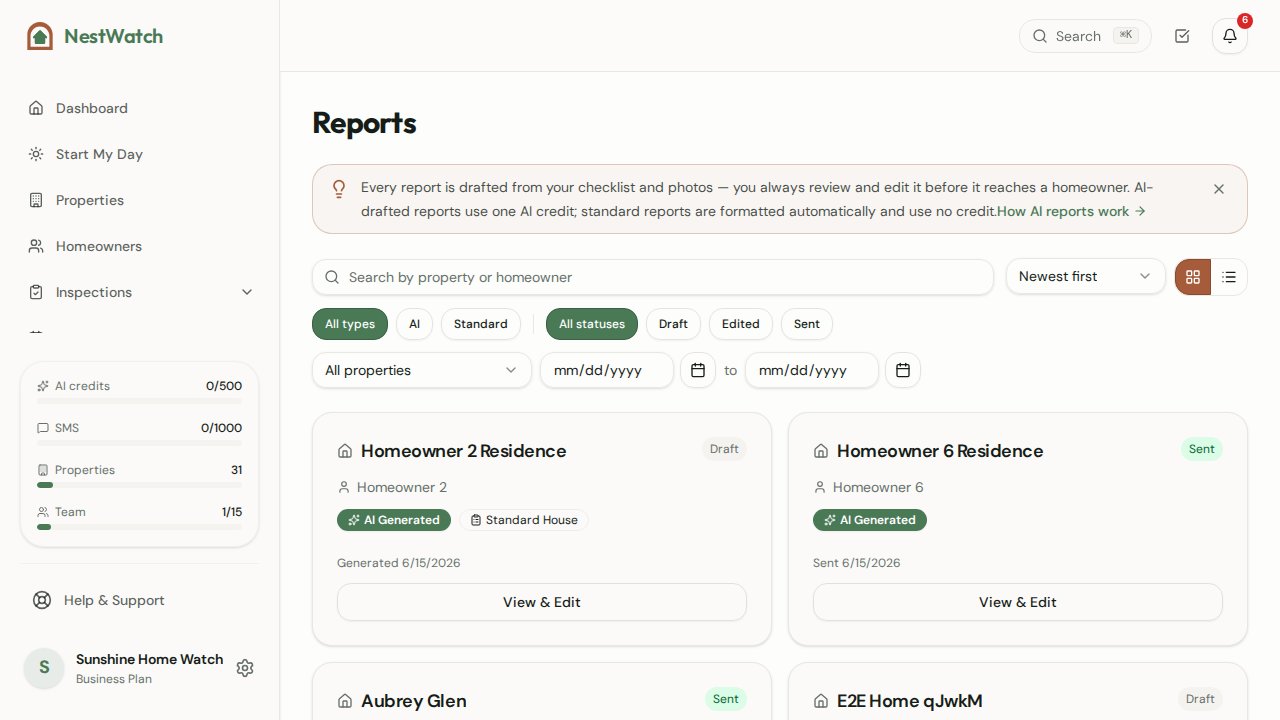The image size is (1280, 720).
Task: Click the start date mm/dd/yyyy field
Action: point(607,370)
